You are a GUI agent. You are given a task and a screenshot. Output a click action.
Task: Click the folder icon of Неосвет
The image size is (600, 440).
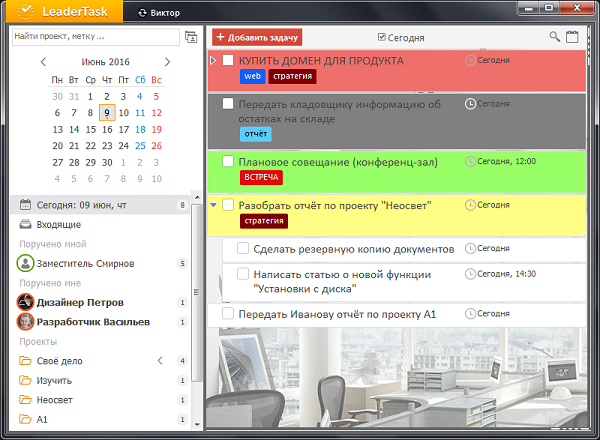pos(25,399)
